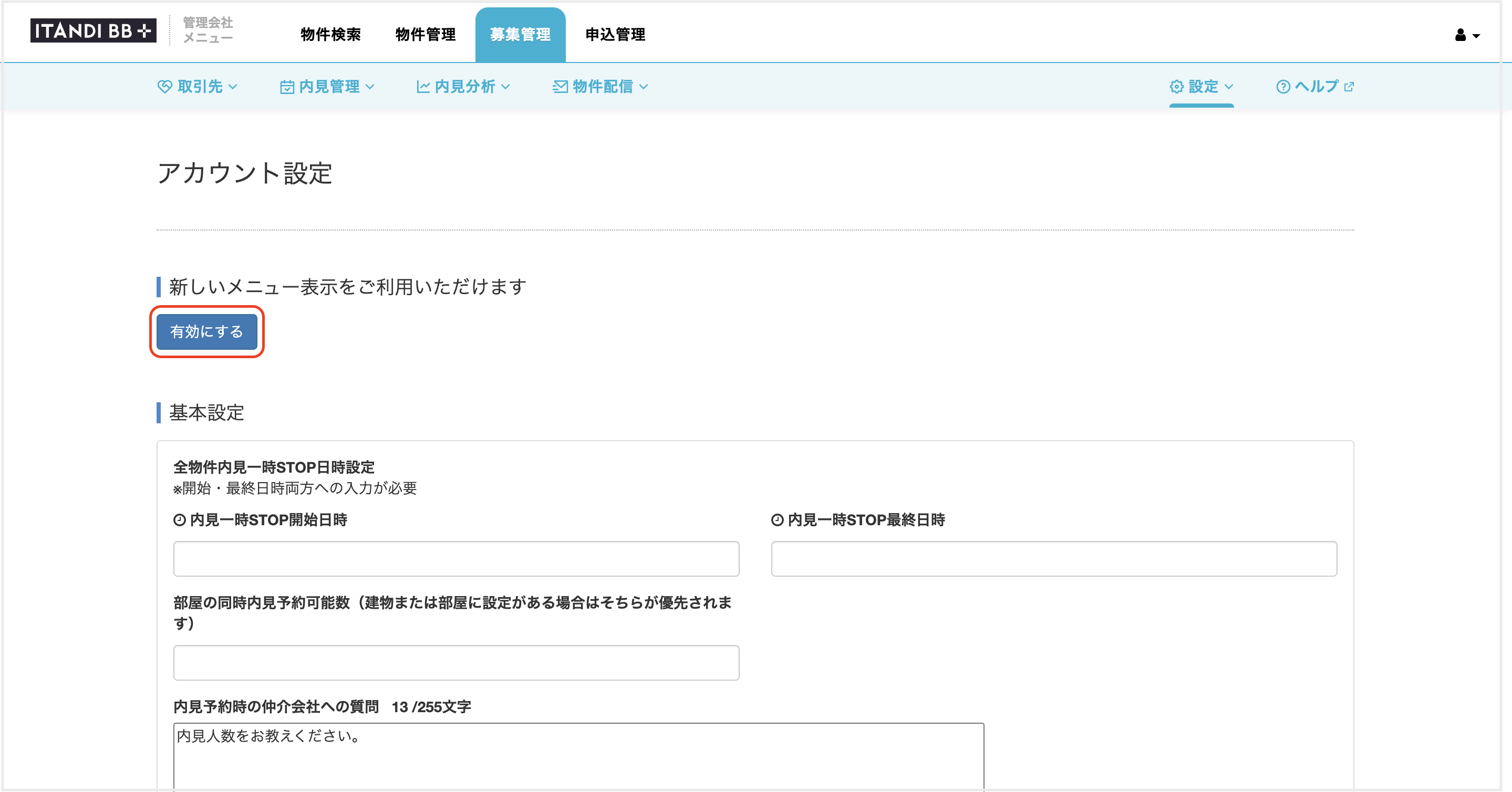Click the external link icon after ヘルプ
The width and height of the screenshot is (1512, 792).
pos(1349,87)
